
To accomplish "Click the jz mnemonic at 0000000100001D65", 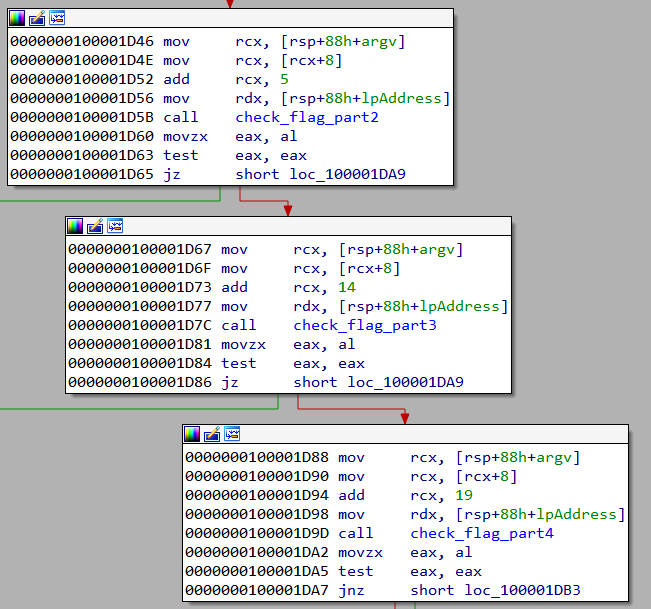I will pyautogui.click(x=172, y=174).
